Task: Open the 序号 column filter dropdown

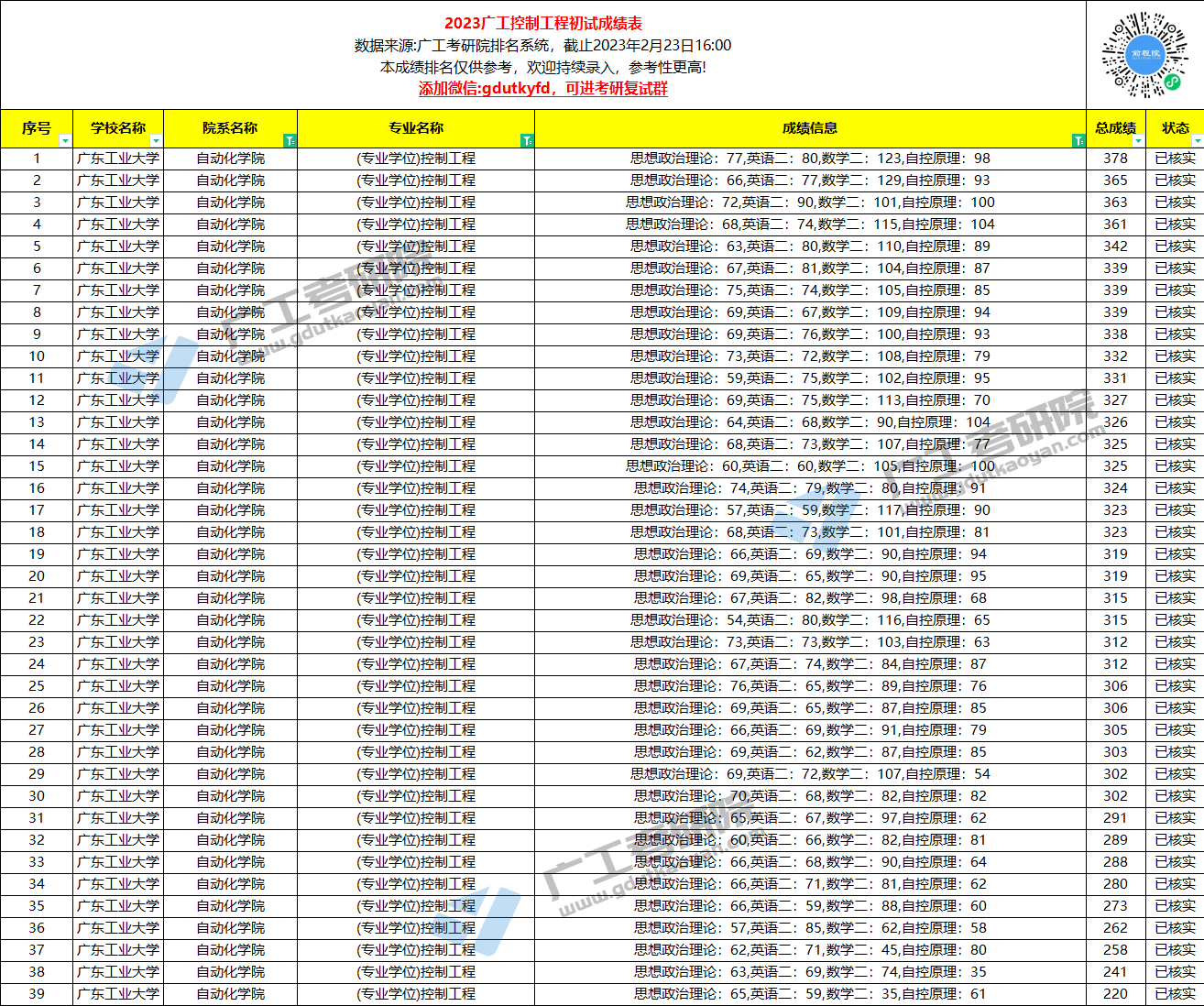Action: (x=65, y=141)
